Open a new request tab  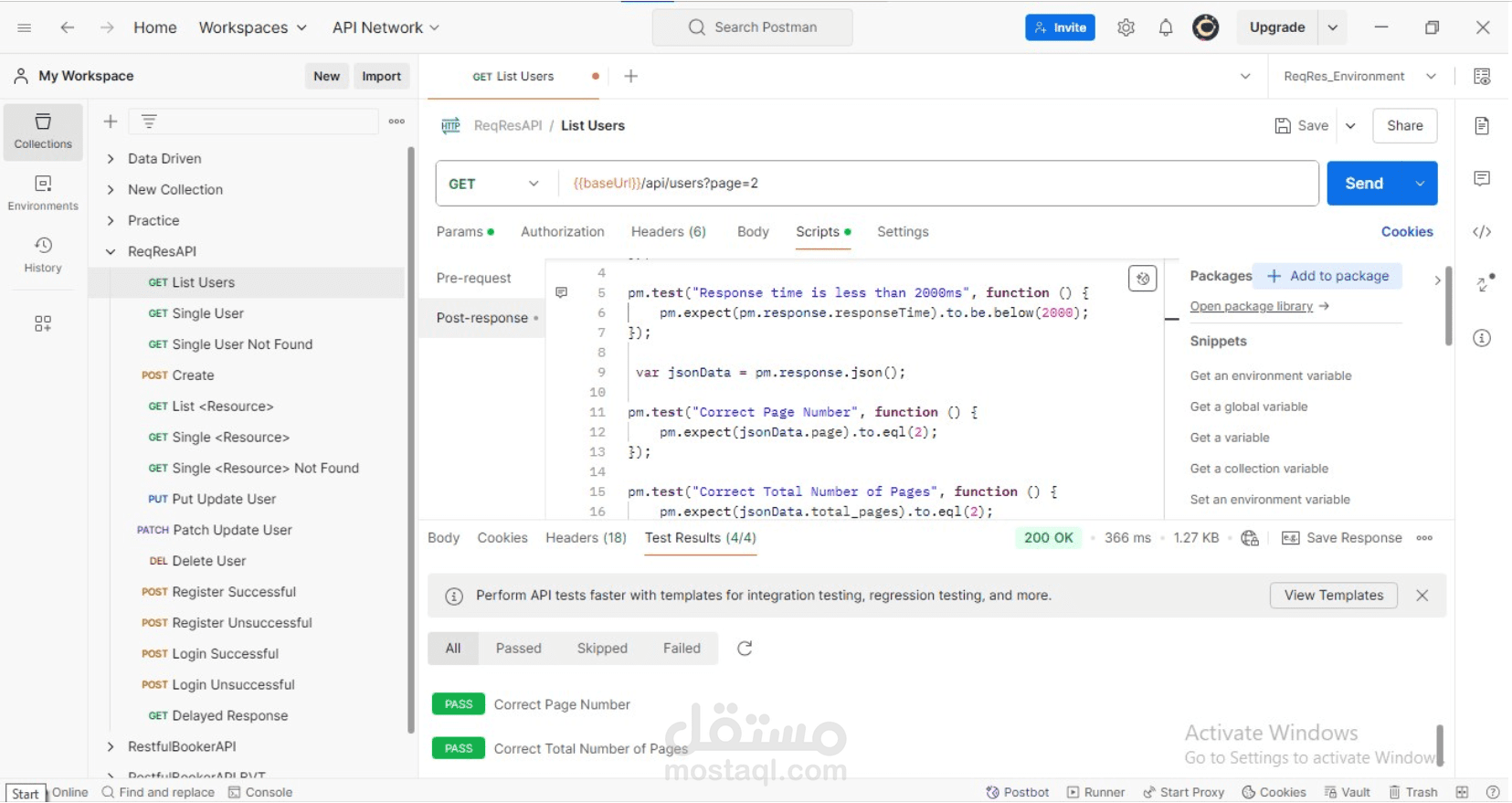click(x=630, y=76)
